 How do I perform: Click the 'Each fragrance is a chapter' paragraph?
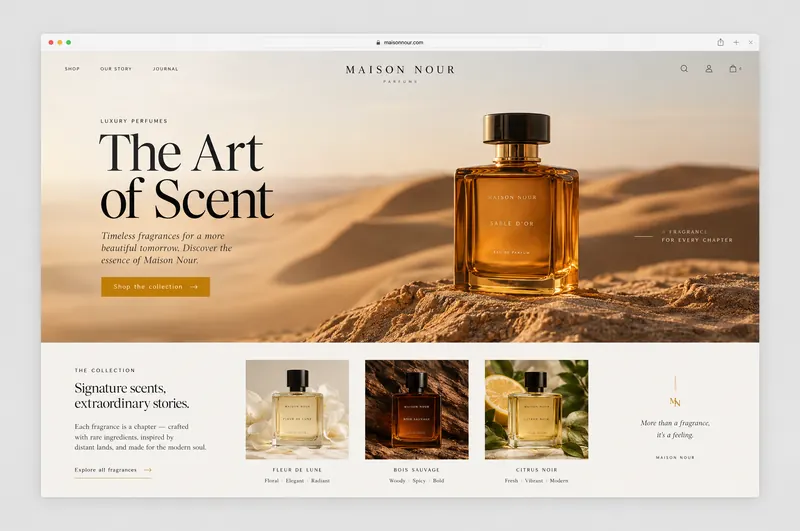(x=140, y=437)
